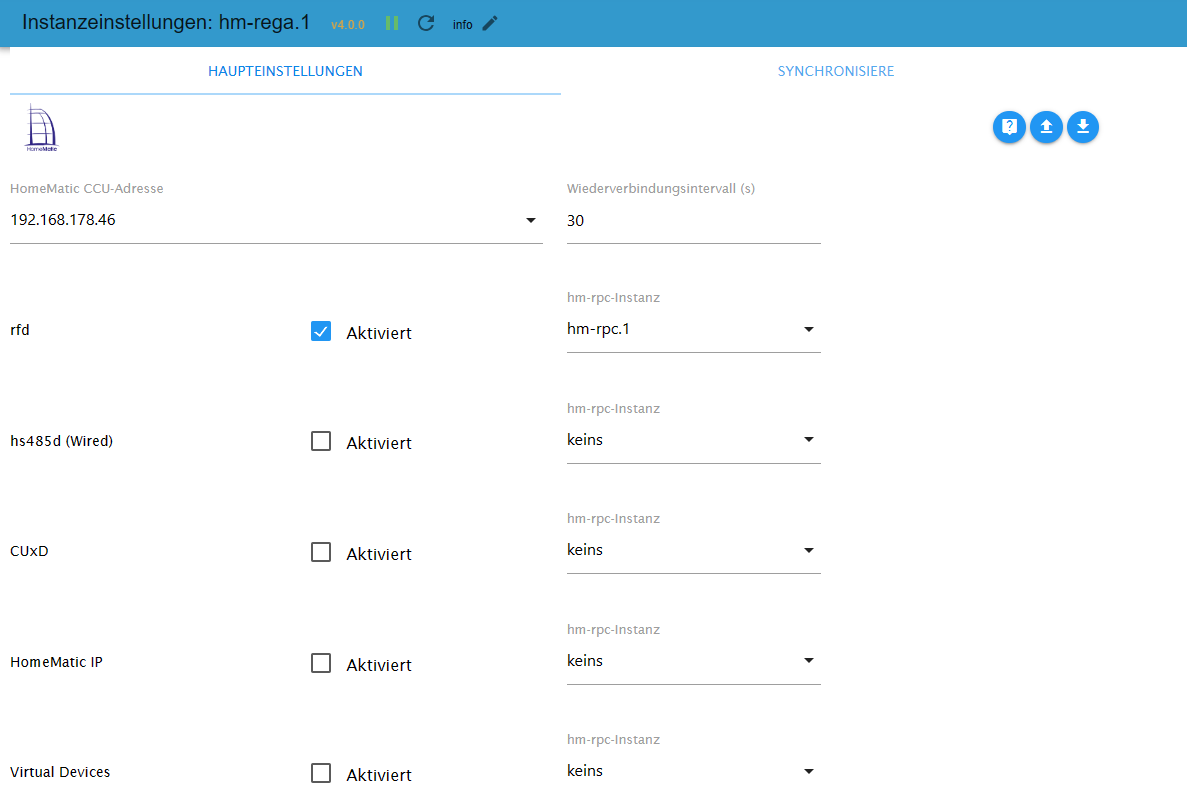1187x800 pixels.
Task: Click the download configuration arrow button
Action: (1082, 127)
